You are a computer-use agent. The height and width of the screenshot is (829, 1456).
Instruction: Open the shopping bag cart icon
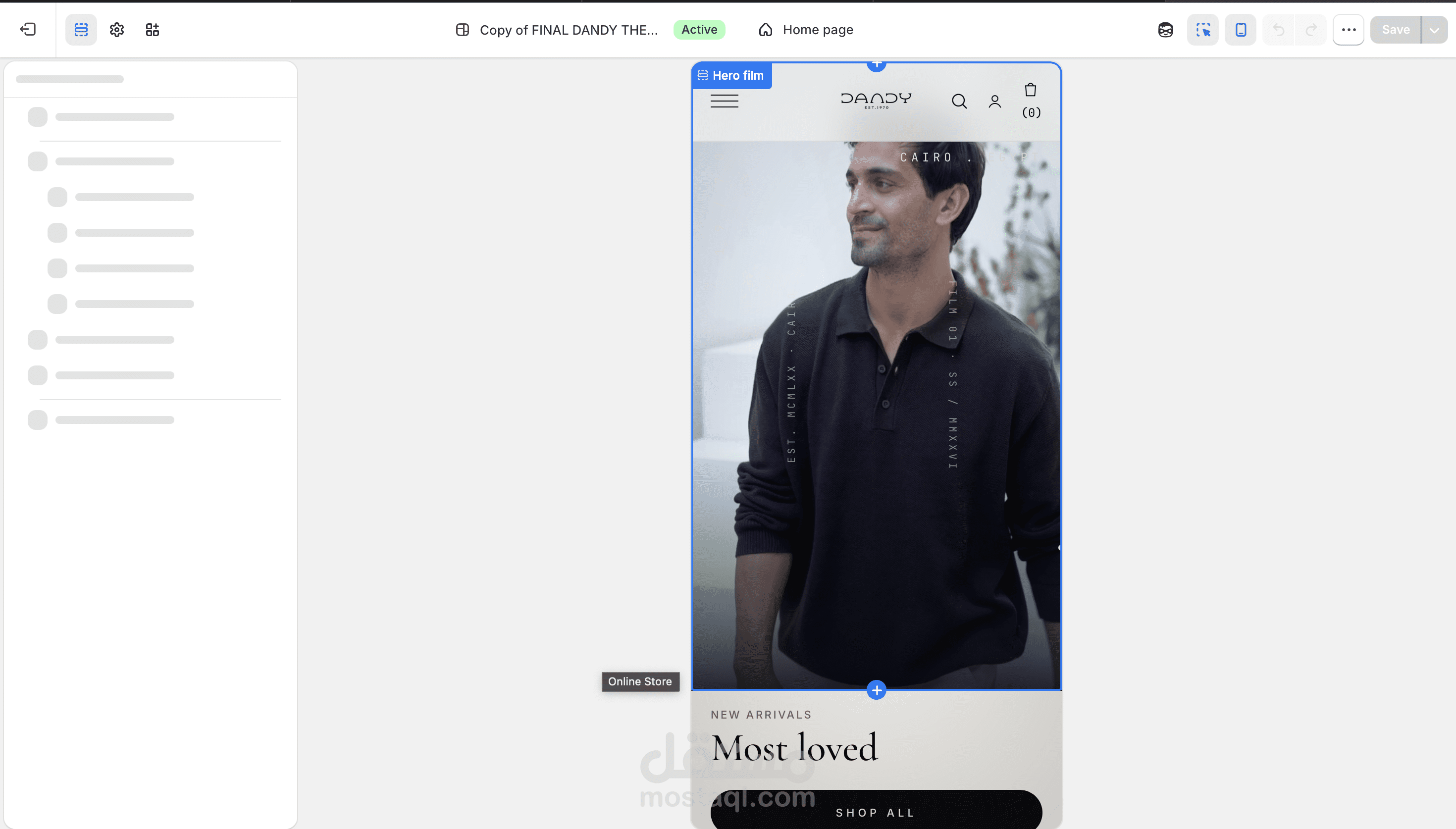pyautogui.click(x=1030, y=90)
